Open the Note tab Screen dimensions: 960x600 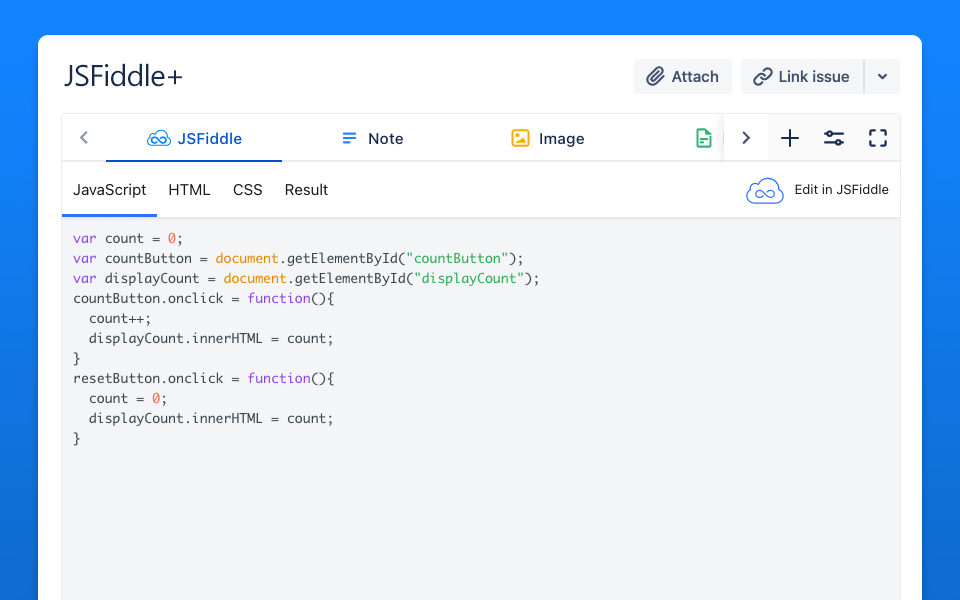(372, 139)
